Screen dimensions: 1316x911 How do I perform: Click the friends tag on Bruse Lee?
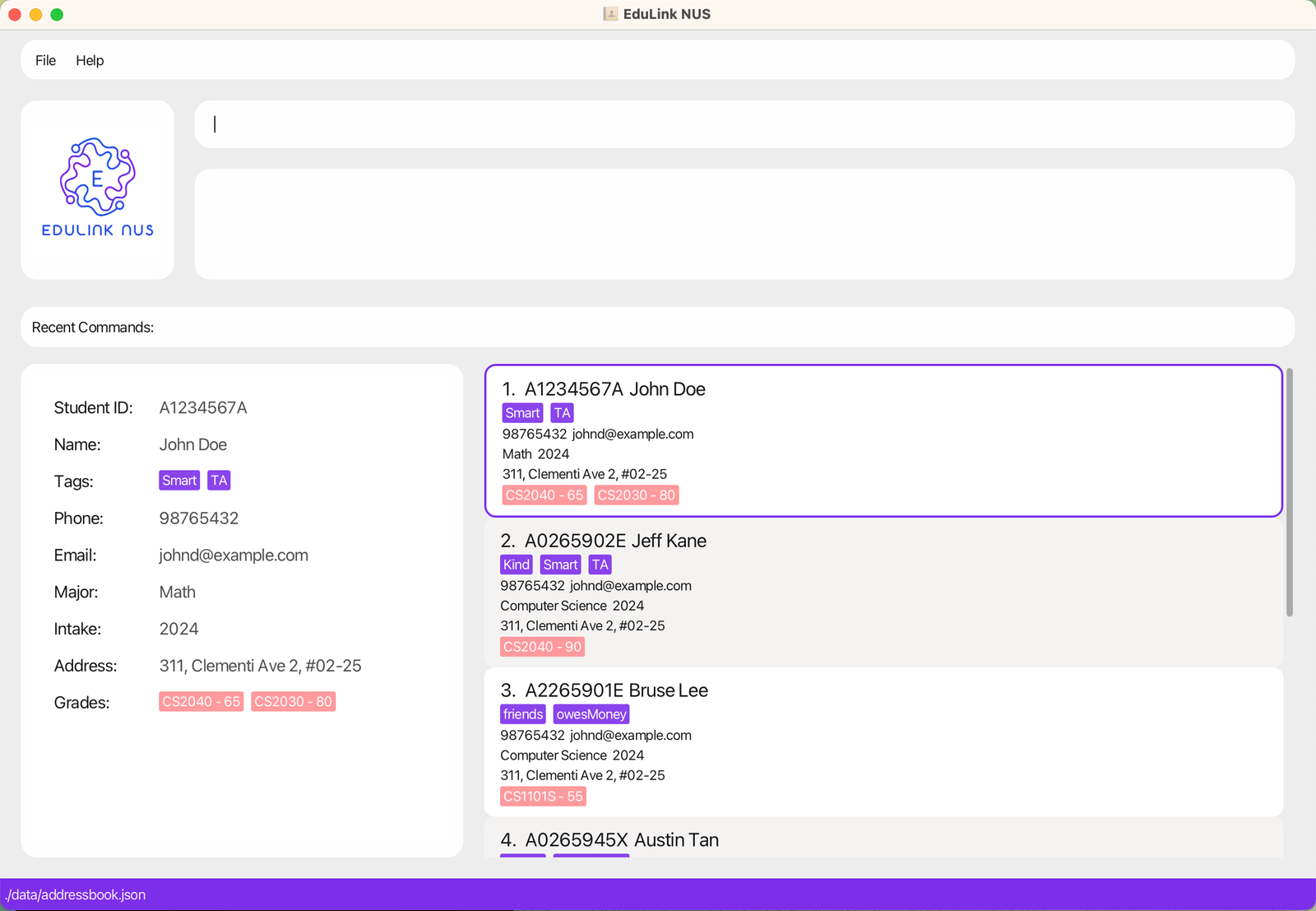[523, 714]
